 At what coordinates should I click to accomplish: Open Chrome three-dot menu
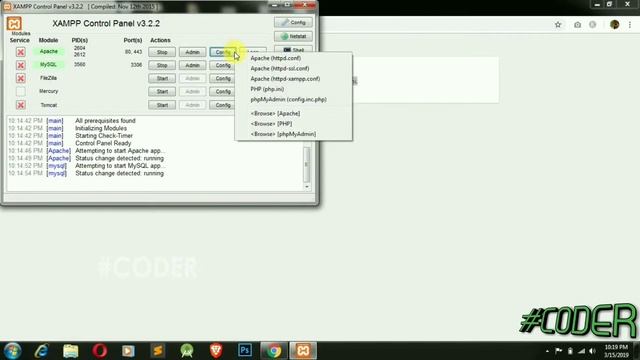point(630,24)
